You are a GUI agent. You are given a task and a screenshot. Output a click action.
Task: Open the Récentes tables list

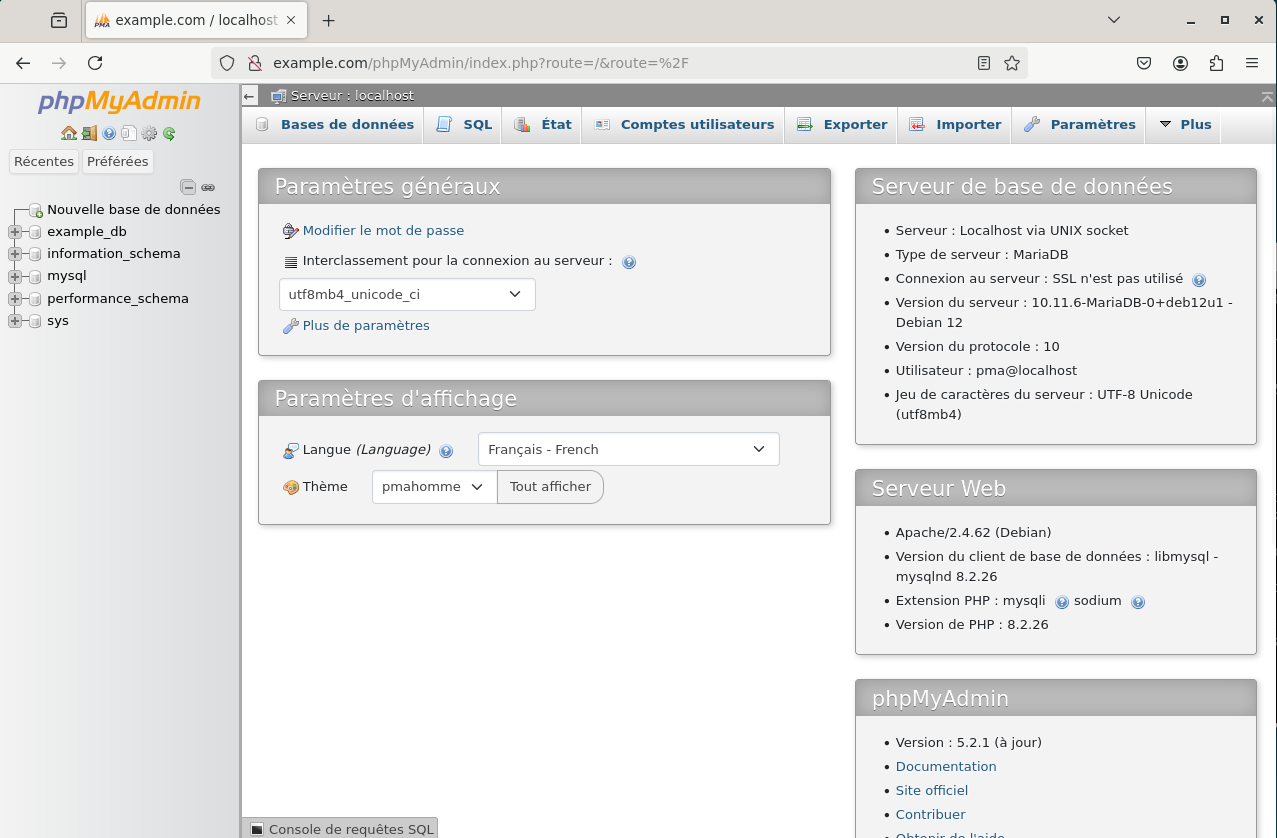(x=44, y=162)
